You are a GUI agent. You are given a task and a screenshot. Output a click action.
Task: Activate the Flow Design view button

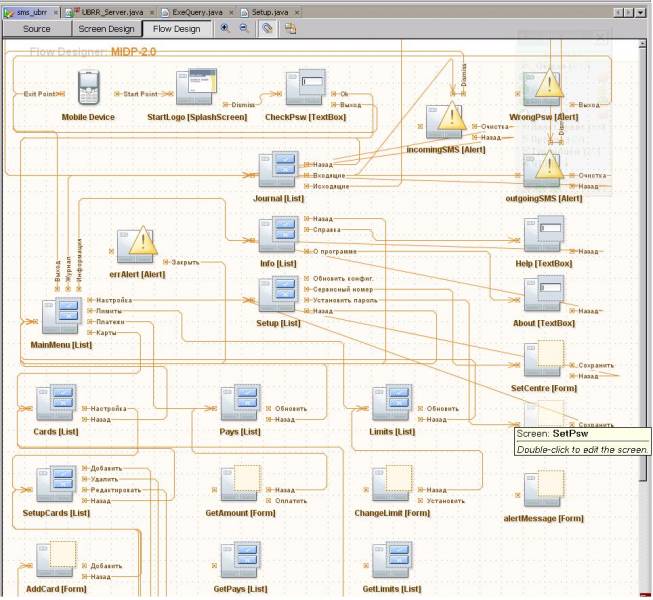tap(177, 29)
